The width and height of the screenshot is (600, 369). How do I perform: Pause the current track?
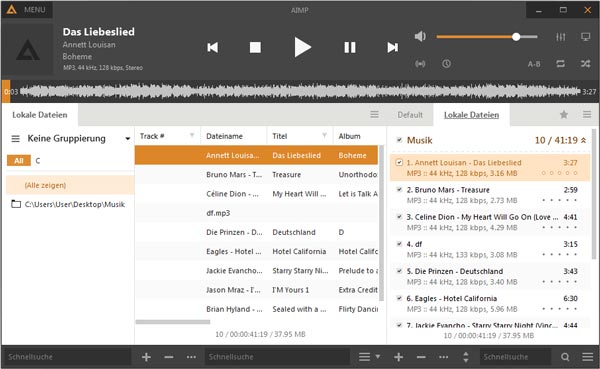coord(350,47)
